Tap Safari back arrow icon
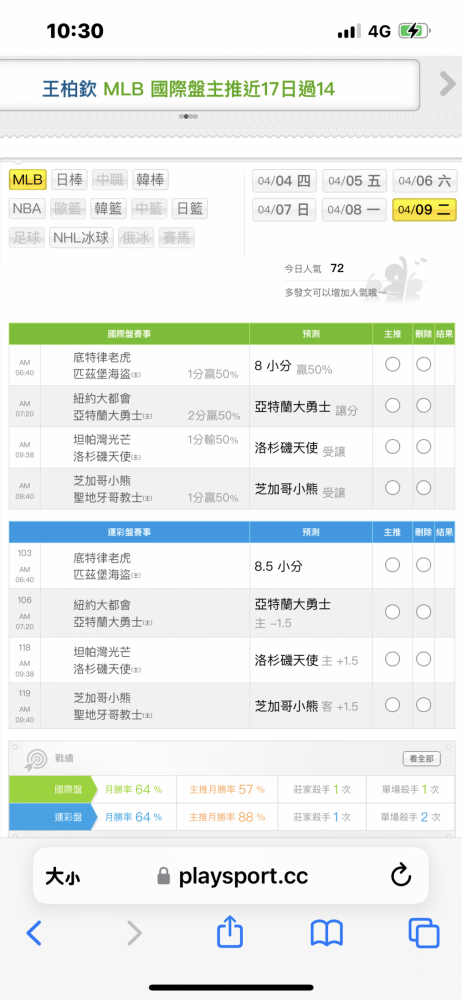 coord(34,933)
